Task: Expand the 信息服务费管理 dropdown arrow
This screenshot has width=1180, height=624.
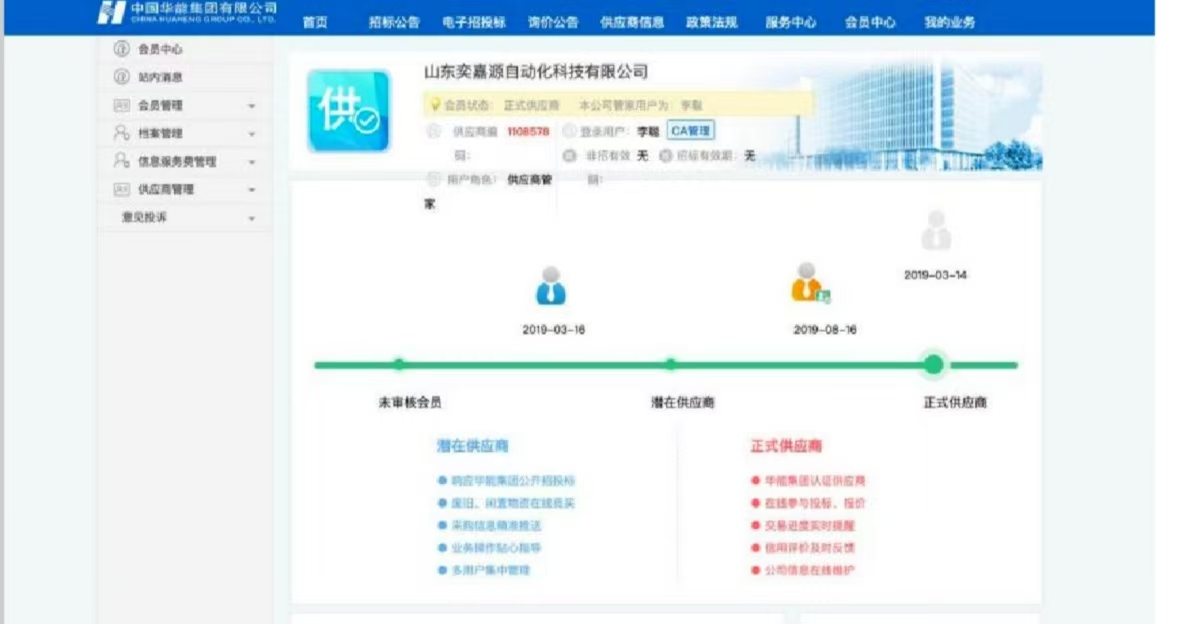Action: [251, 162]
